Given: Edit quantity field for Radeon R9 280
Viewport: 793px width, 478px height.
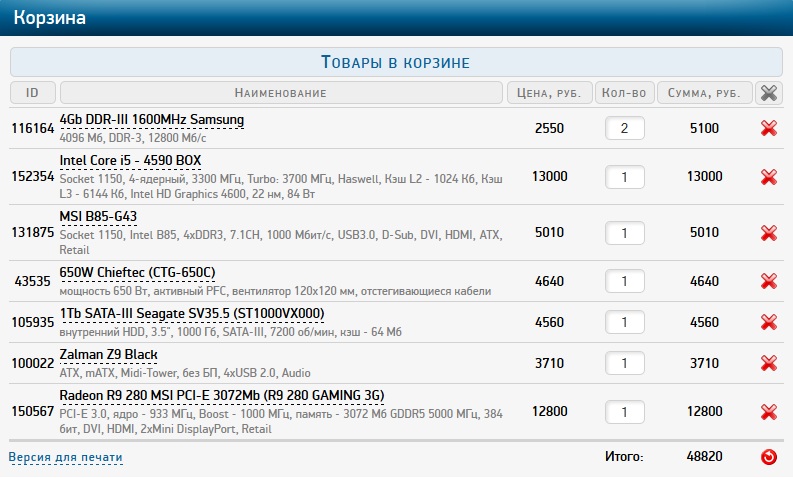Looking at the screenshot, I should pos(625,411).
